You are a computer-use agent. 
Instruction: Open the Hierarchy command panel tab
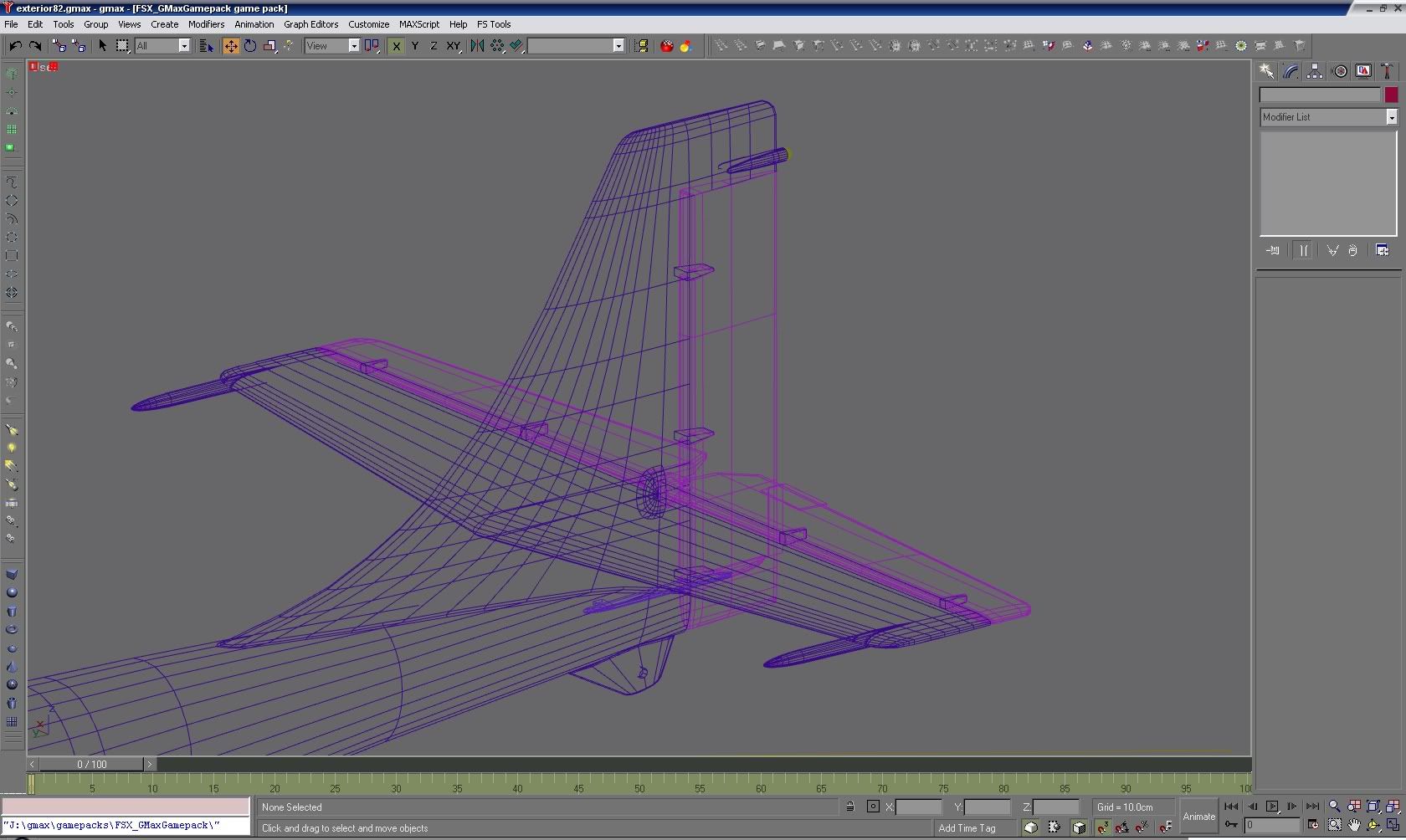(x=1315, y=71)
